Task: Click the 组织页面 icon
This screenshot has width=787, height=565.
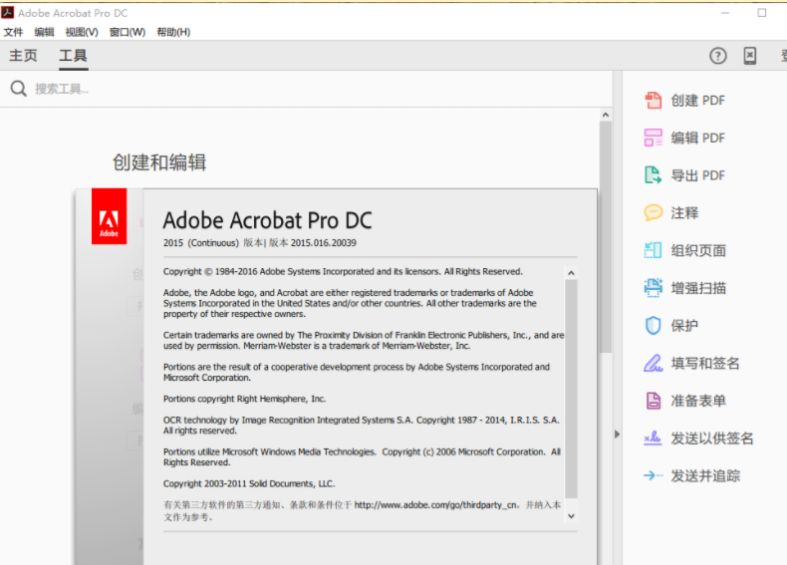Action: coord(653,250)
